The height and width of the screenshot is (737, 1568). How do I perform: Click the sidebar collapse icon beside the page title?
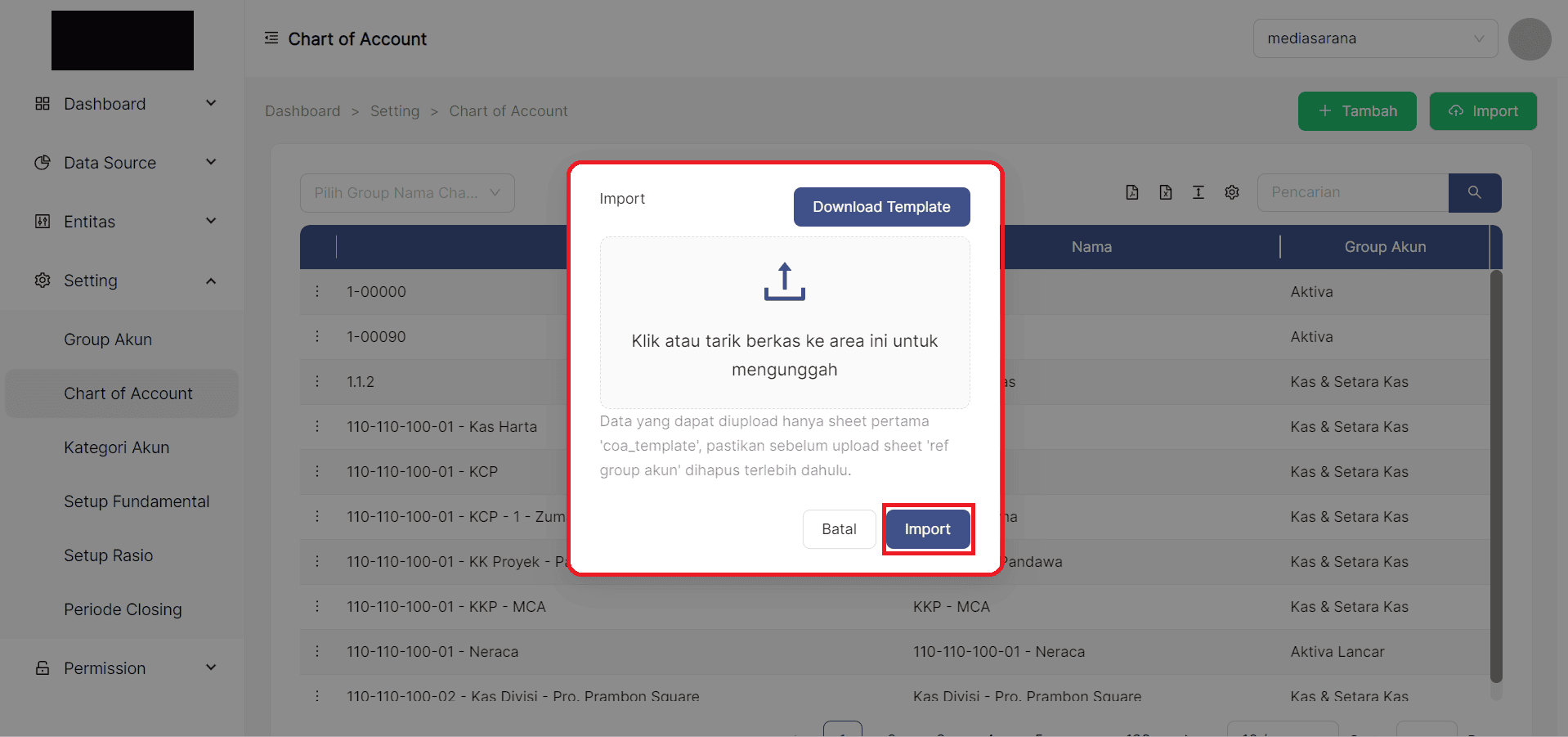[271, 38]
